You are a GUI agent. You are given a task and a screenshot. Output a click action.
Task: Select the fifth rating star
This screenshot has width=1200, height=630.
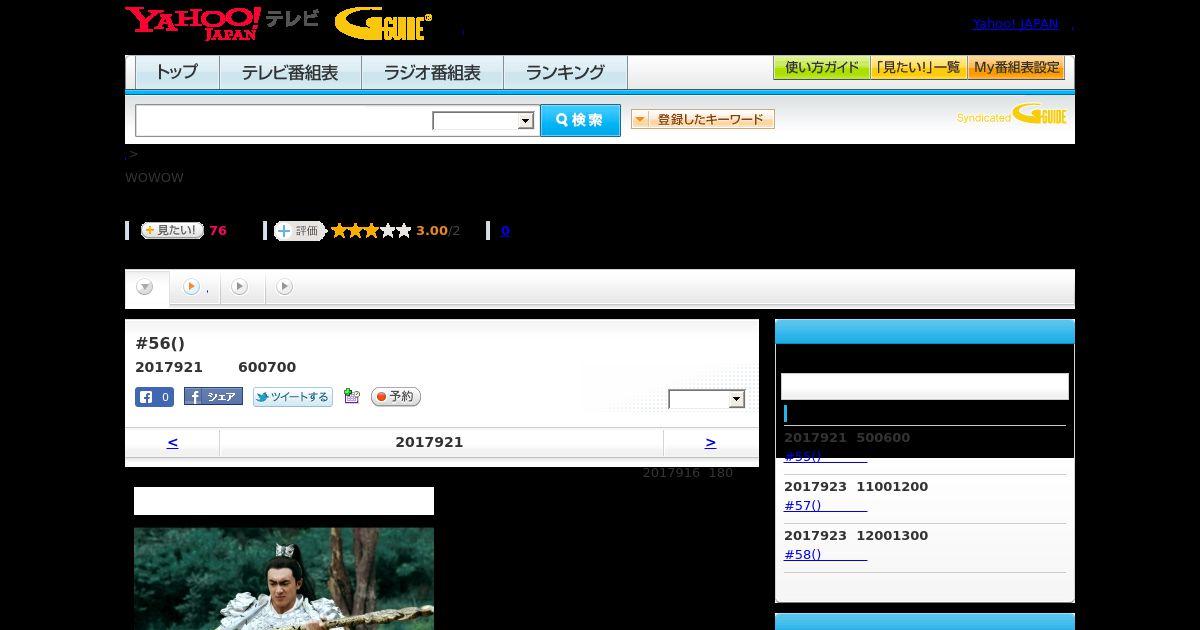click(x=404, y=231)
